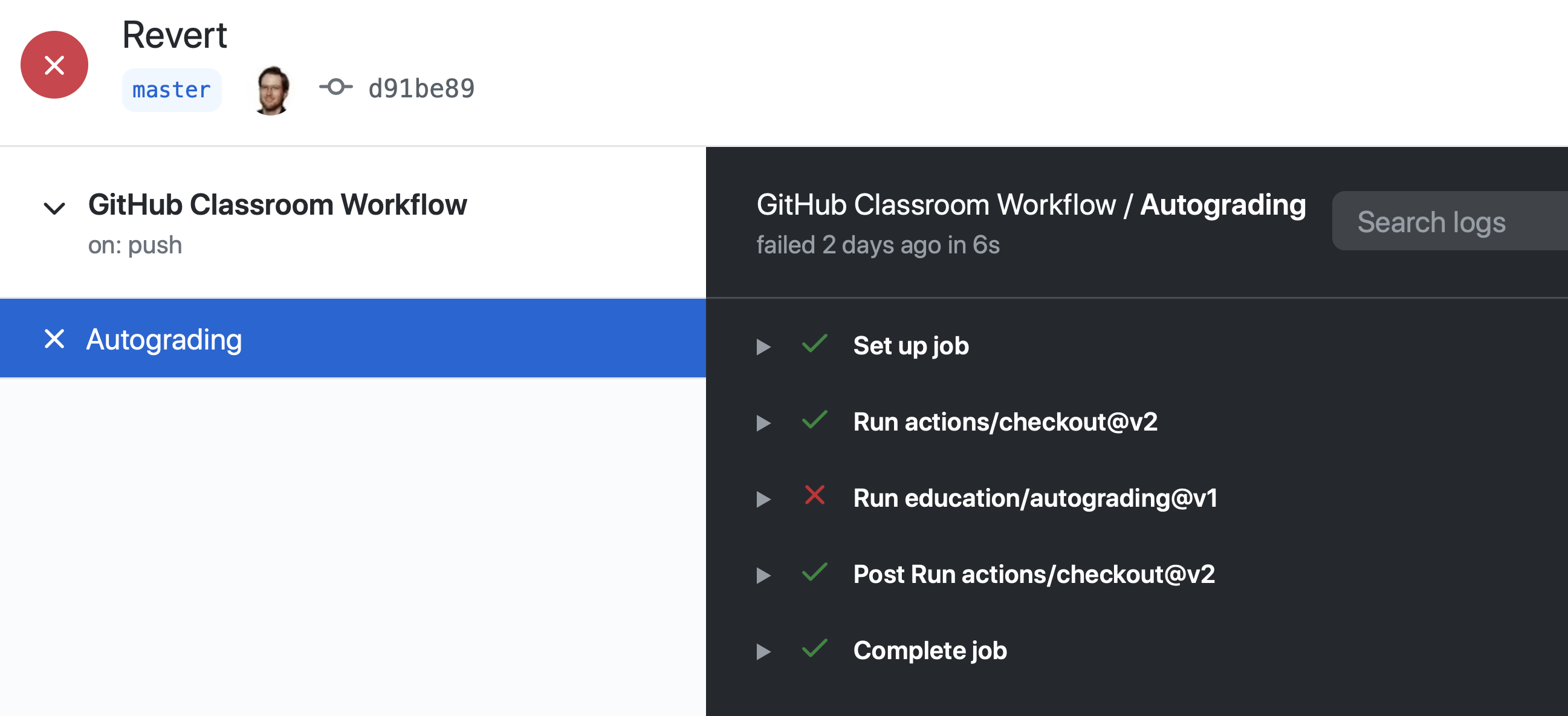Viewport: 1568px width, 716px height.
Task: Collapse the GitHub Classroom Workflow section
Action: [54, 208]
